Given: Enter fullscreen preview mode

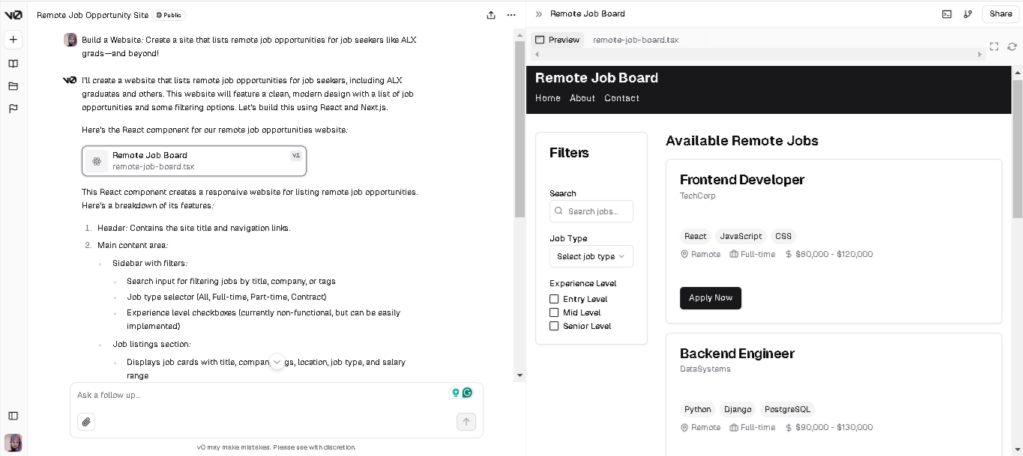Looking at the screenshot, I should (x=994, y=46).
